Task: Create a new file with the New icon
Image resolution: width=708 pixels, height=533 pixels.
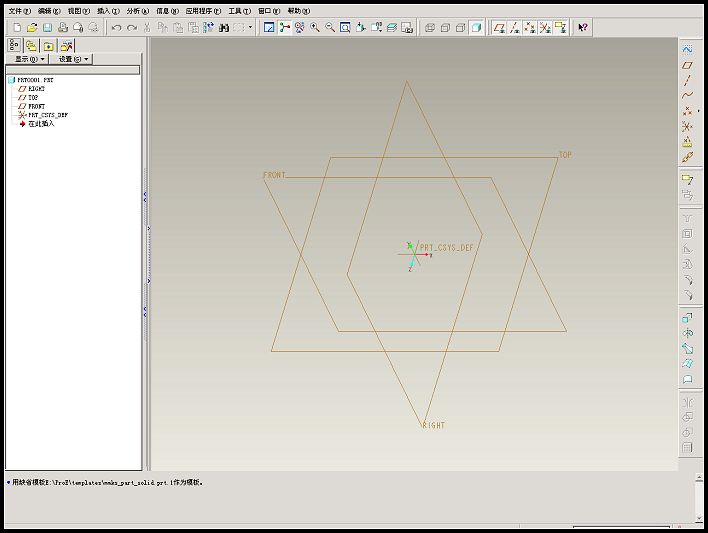Action: 17,28
